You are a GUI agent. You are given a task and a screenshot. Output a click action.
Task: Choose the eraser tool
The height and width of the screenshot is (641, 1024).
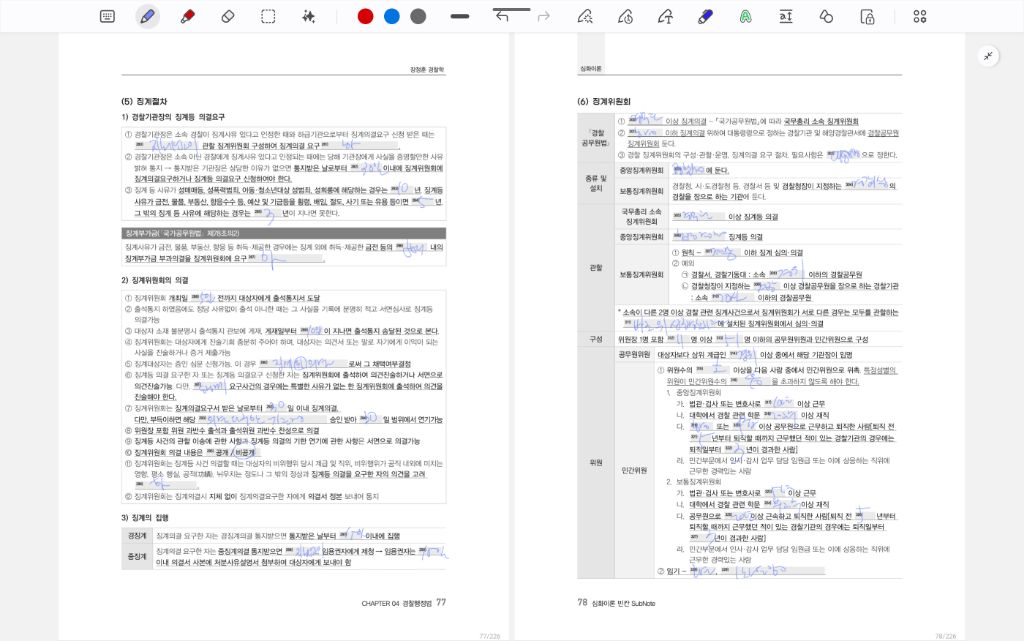[227, 16]
